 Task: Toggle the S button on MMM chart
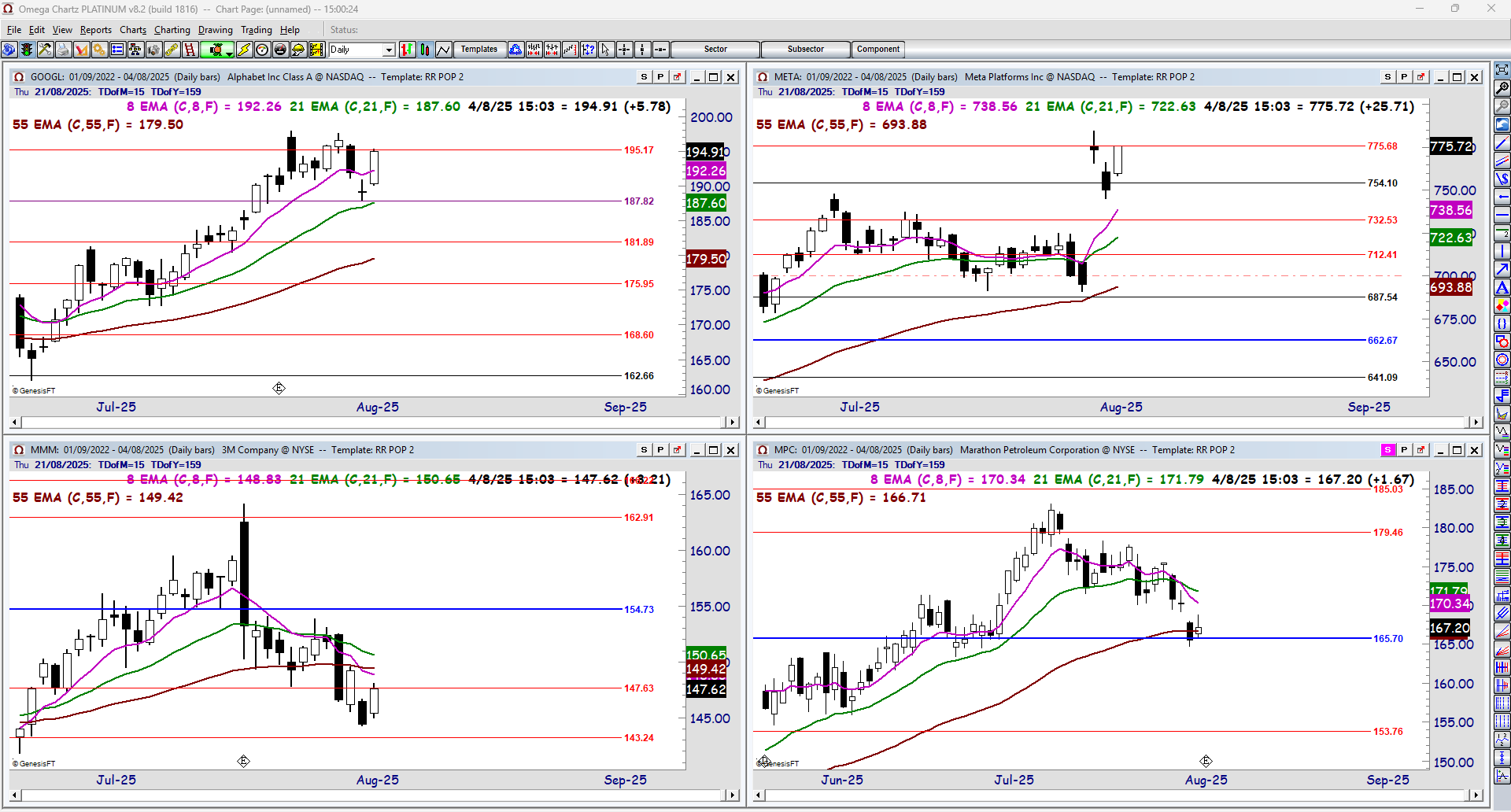click(645, 450)
